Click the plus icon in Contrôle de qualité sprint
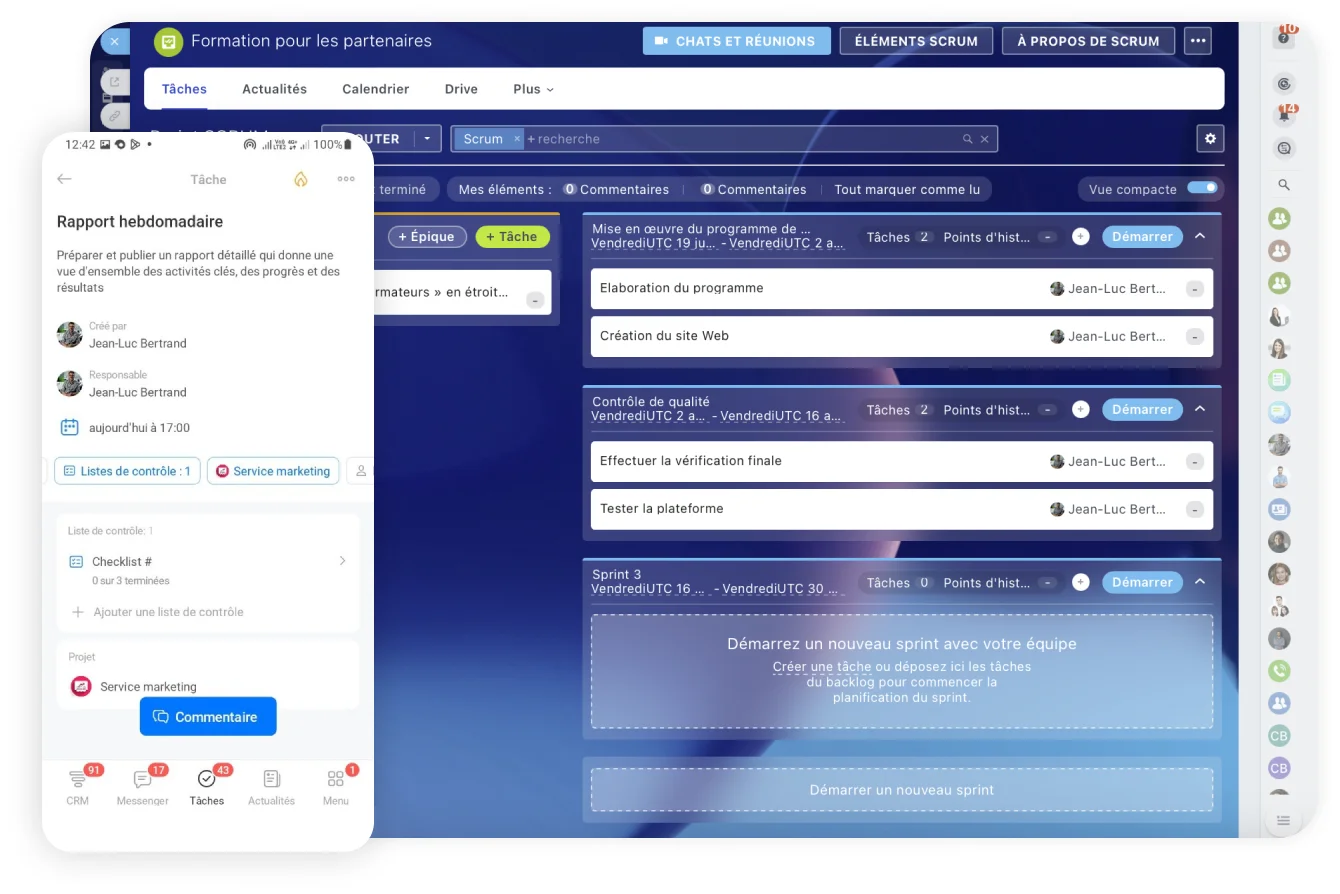Viewport: 1340px width, 894px height. point(1080,410)
